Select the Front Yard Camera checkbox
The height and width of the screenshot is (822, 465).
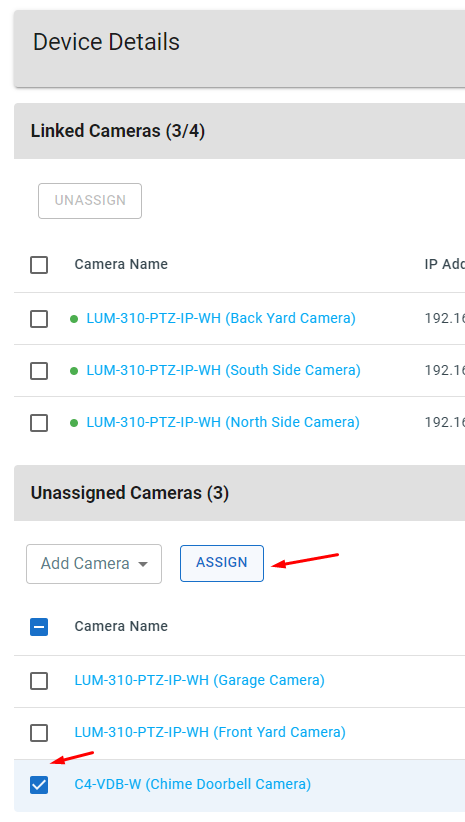pyautogui.click(x=39, y=733)
